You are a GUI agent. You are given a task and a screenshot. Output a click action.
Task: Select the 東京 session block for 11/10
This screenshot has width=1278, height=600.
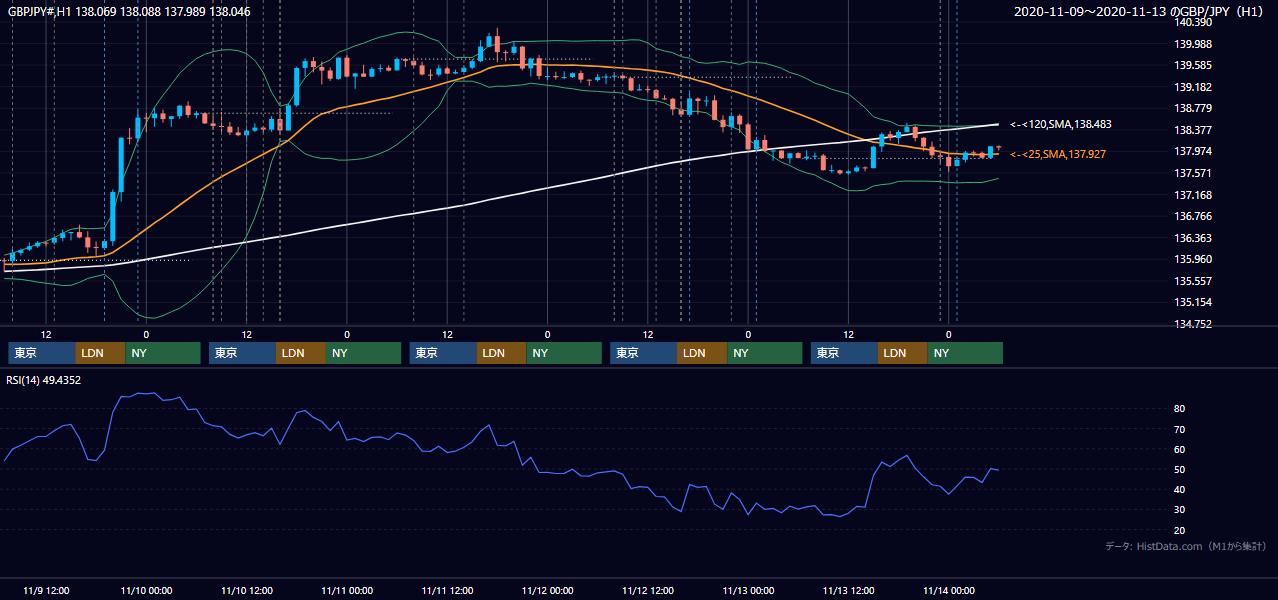243,353
